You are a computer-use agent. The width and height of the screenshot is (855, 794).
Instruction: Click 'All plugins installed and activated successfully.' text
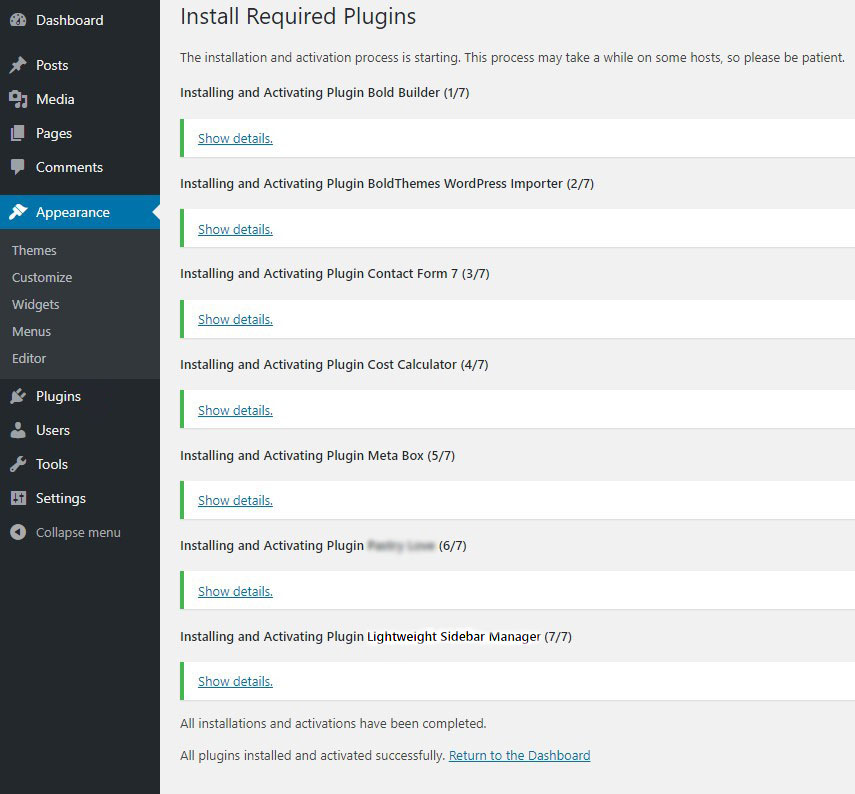pos(312,755)
